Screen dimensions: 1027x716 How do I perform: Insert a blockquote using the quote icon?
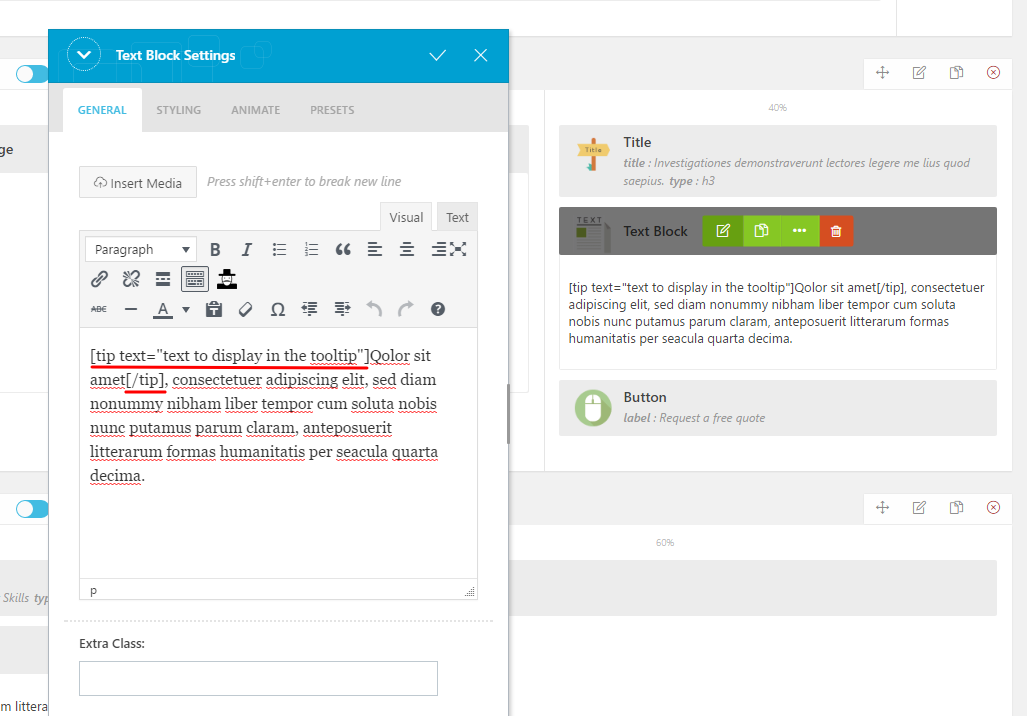343,250
